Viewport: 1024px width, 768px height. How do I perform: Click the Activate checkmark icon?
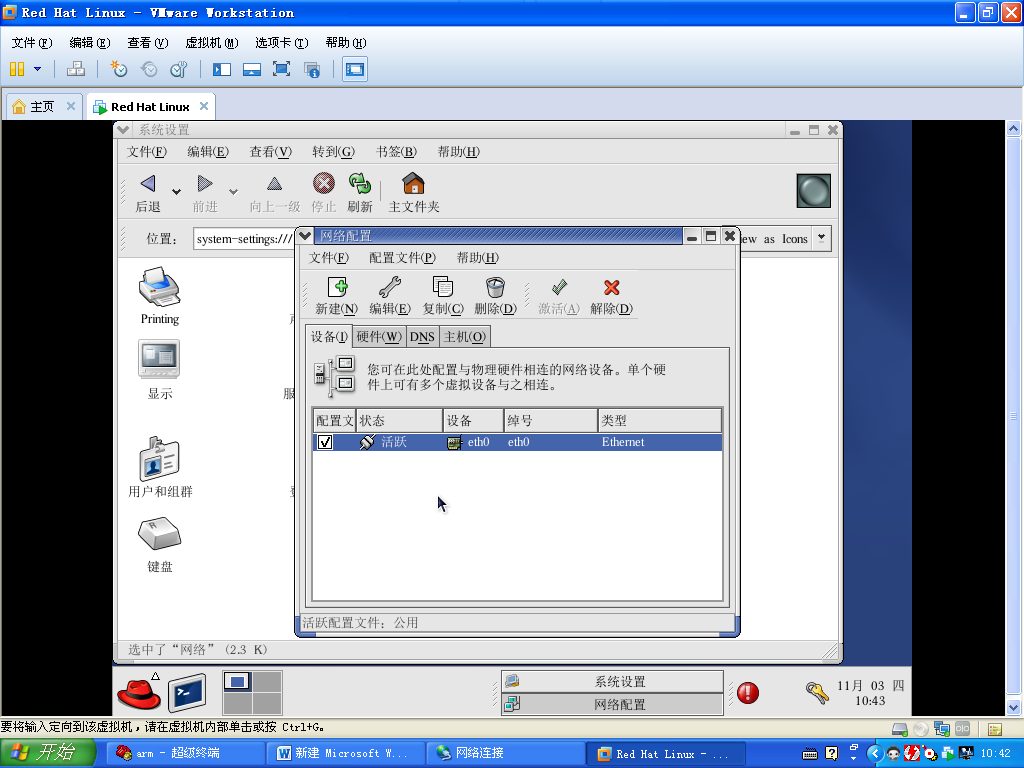[x=559, y=287]
